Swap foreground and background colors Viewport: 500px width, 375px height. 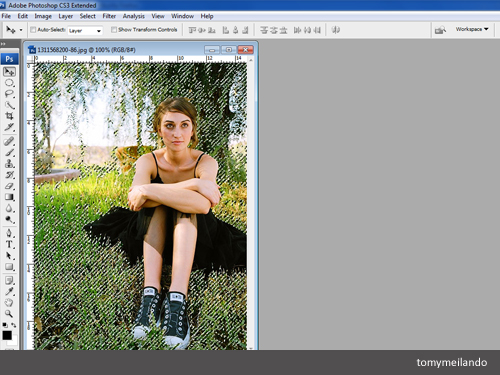(14, 325)
